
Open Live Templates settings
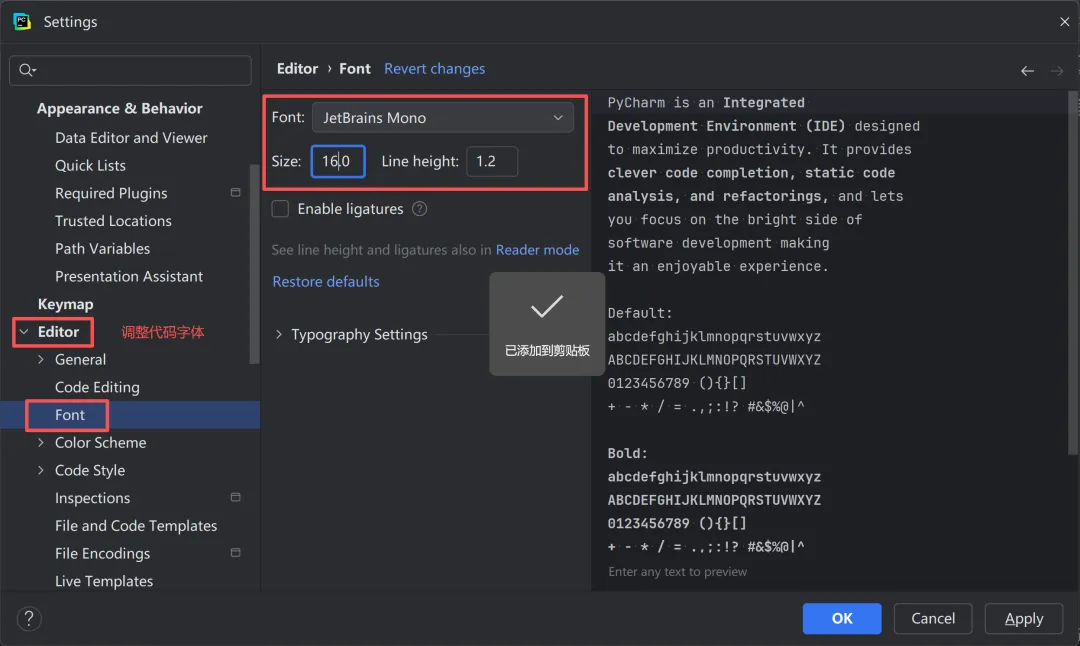coord(104,581)
